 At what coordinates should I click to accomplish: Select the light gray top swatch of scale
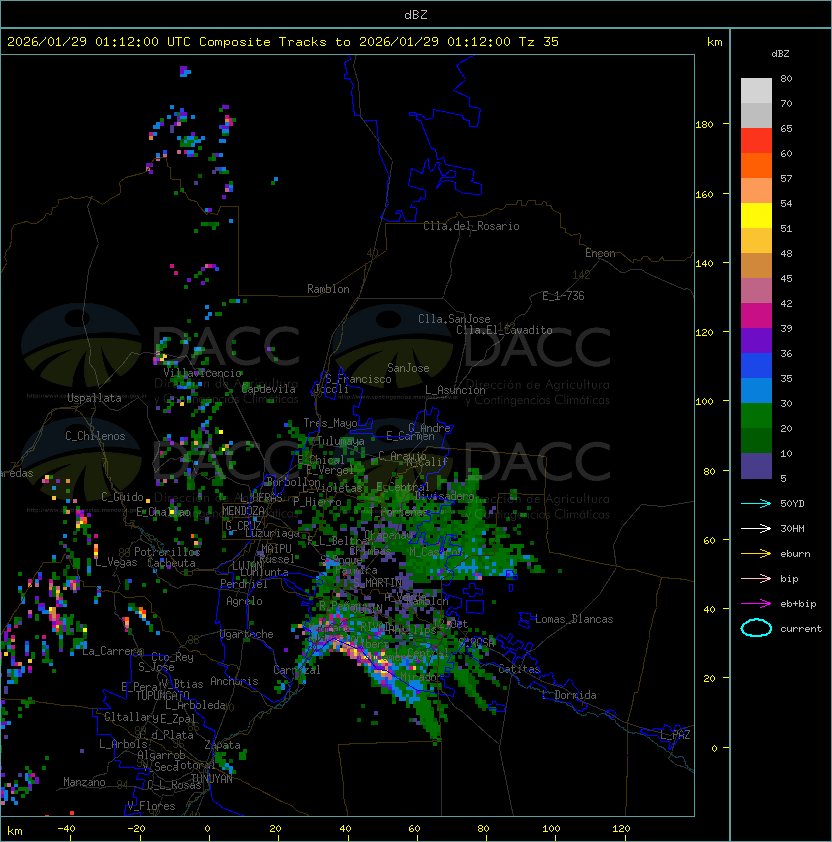(x=756, y=91)
